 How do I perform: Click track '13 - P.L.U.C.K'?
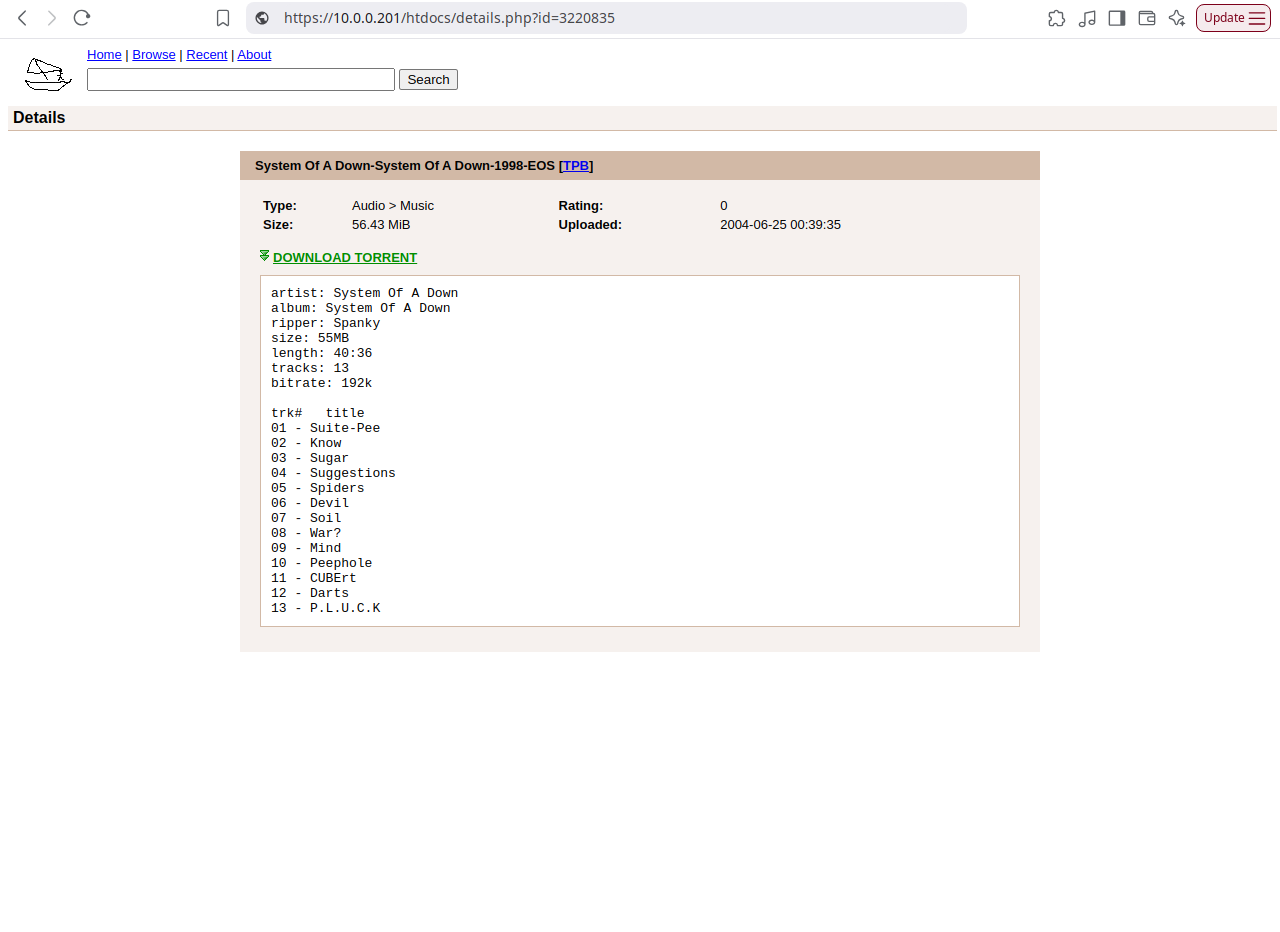(x=326, y=608)
